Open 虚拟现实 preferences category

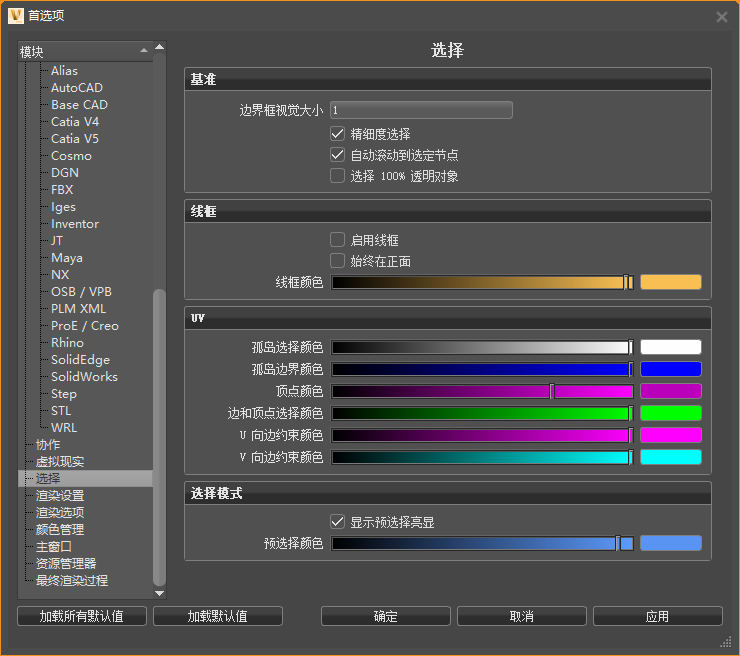point(60,462)
